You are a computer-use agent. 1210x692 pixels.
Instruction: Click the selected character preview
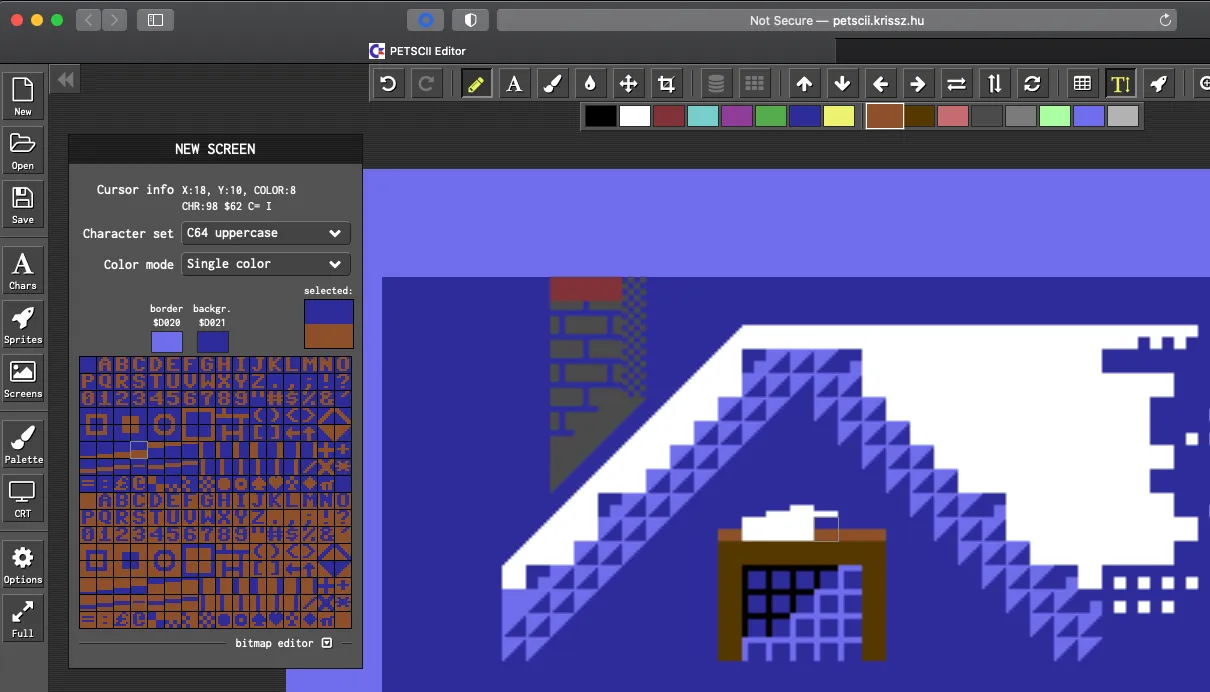pyautogui.click(x=329, y=324)
